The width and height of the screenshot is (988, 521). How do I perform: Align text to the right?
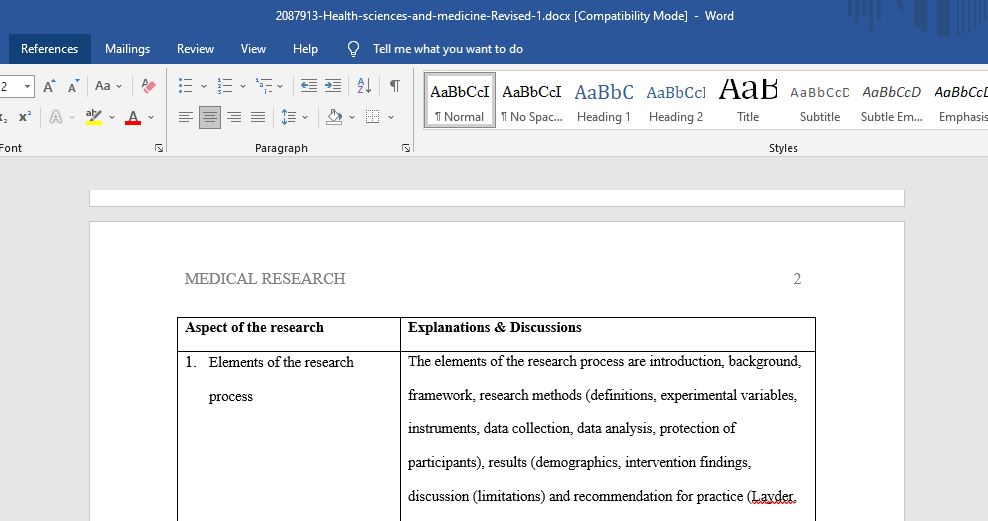234,117
